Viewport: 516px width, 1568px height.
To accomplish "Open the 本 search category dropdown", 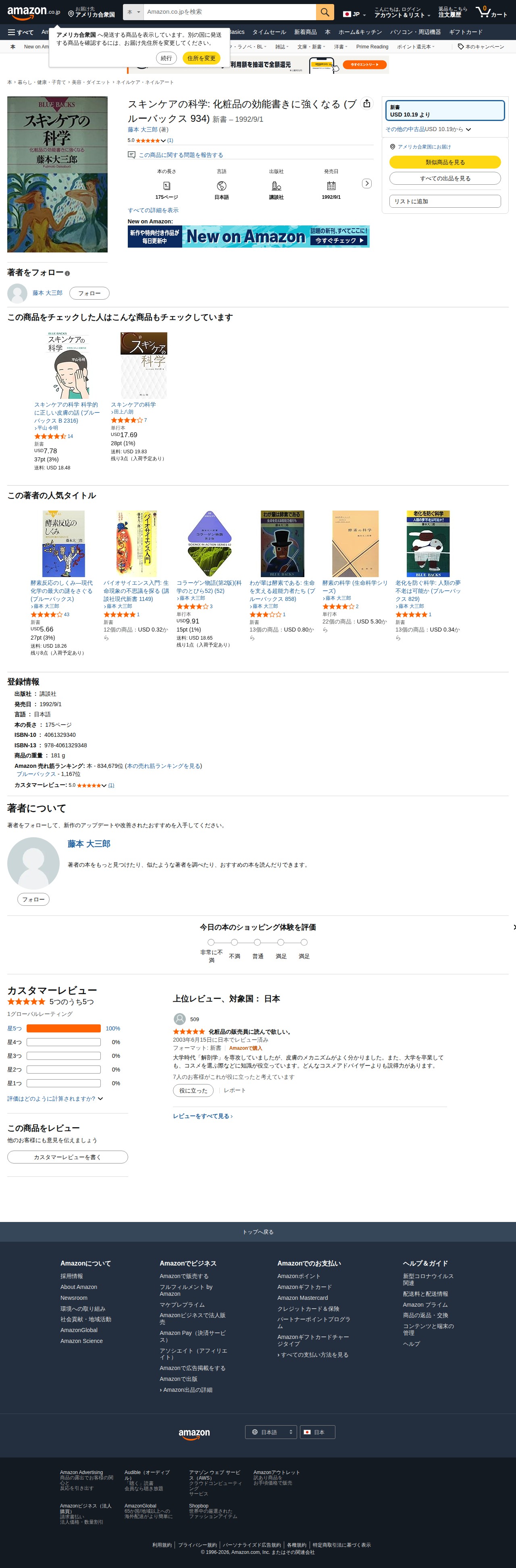I will (x=133, y=12).
